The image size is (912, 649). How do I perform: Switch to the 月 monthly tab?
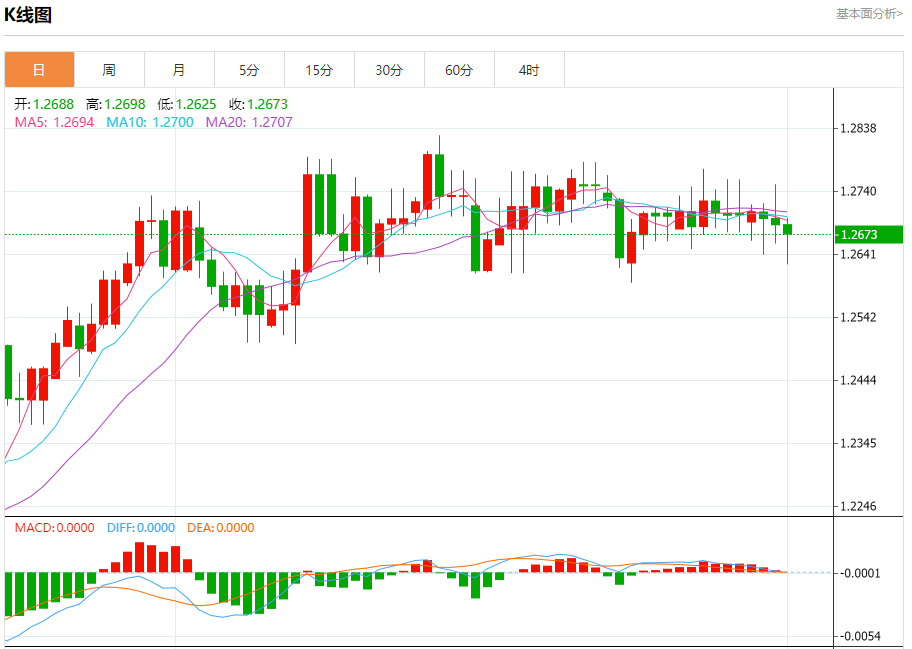[179, 70]
